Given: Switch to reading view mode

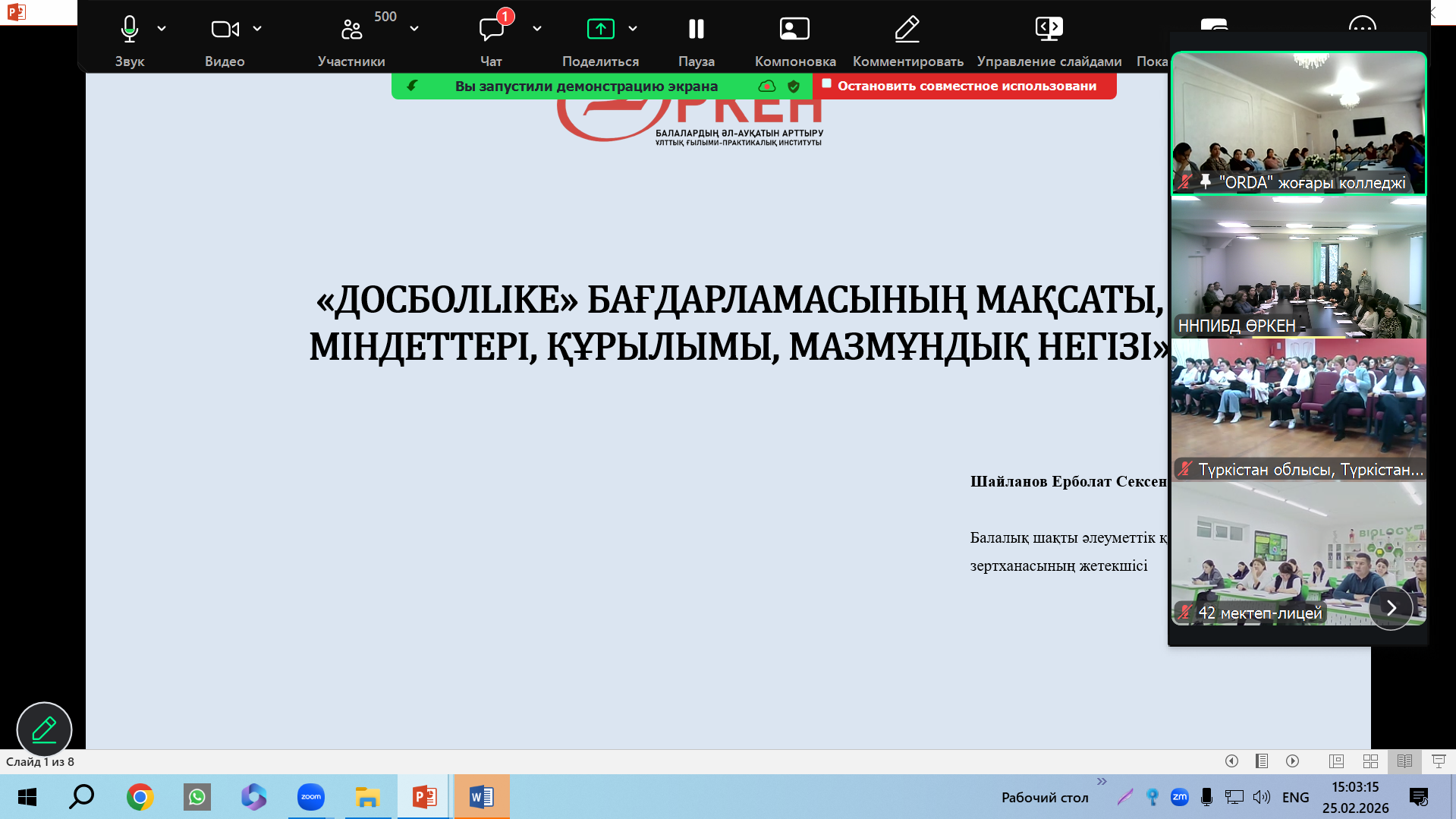Looking at the screenshot, I should [1404, 761].
